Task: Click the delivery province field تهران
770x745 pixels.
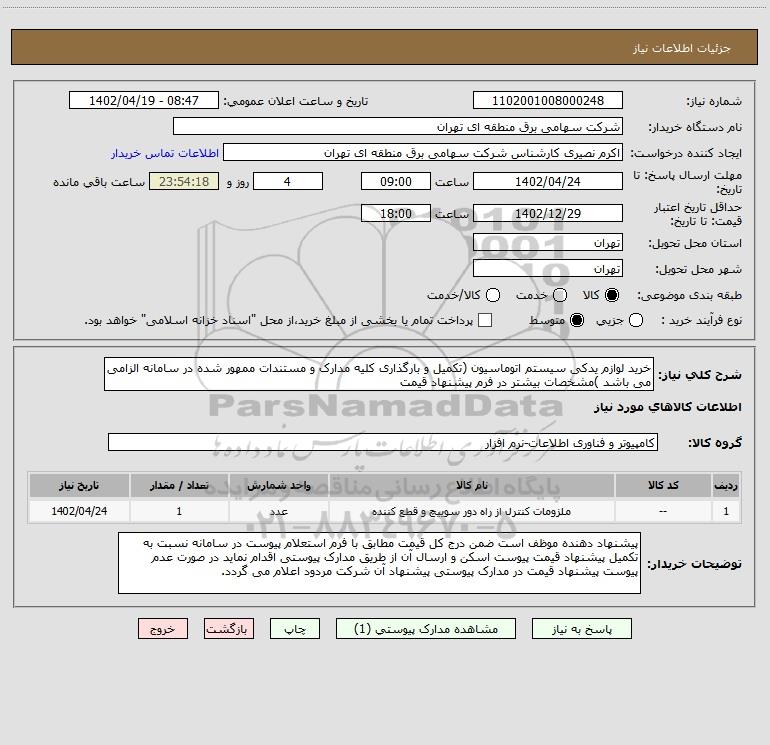Action: 548,243
